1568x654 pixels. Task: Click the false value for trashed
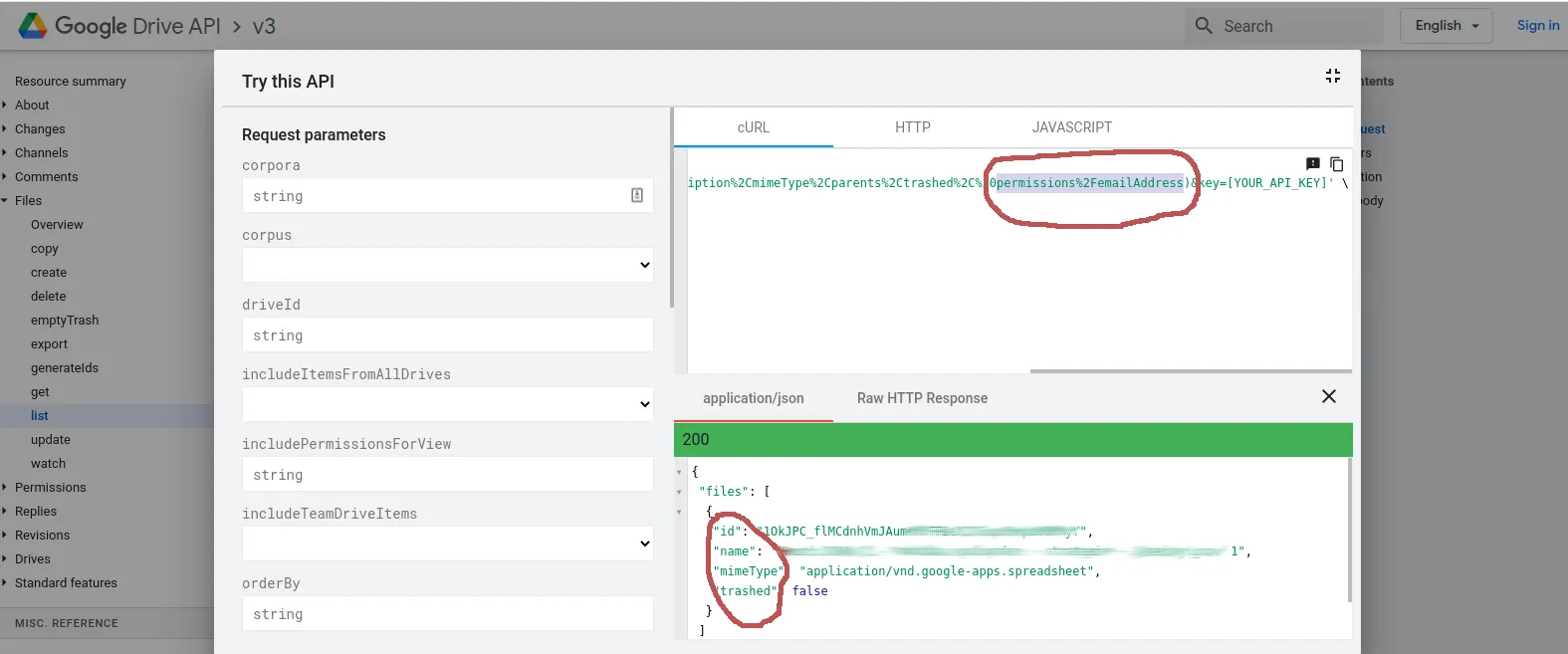810,591
